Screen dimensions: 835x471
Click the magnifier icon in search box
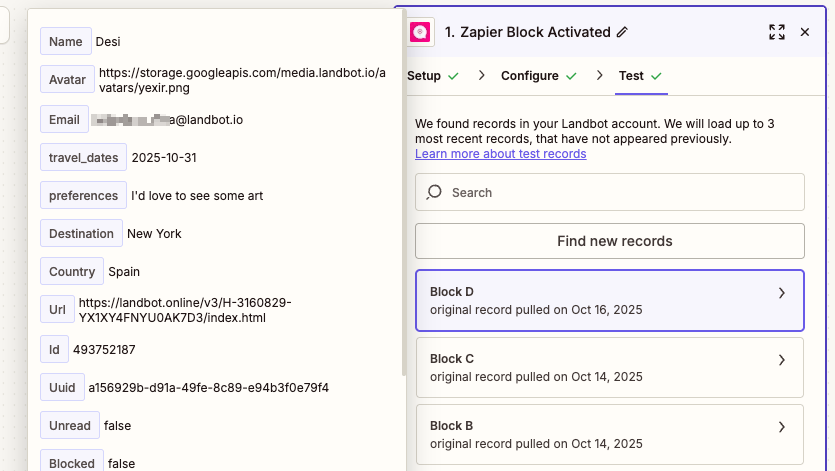[x=435, y=192]
